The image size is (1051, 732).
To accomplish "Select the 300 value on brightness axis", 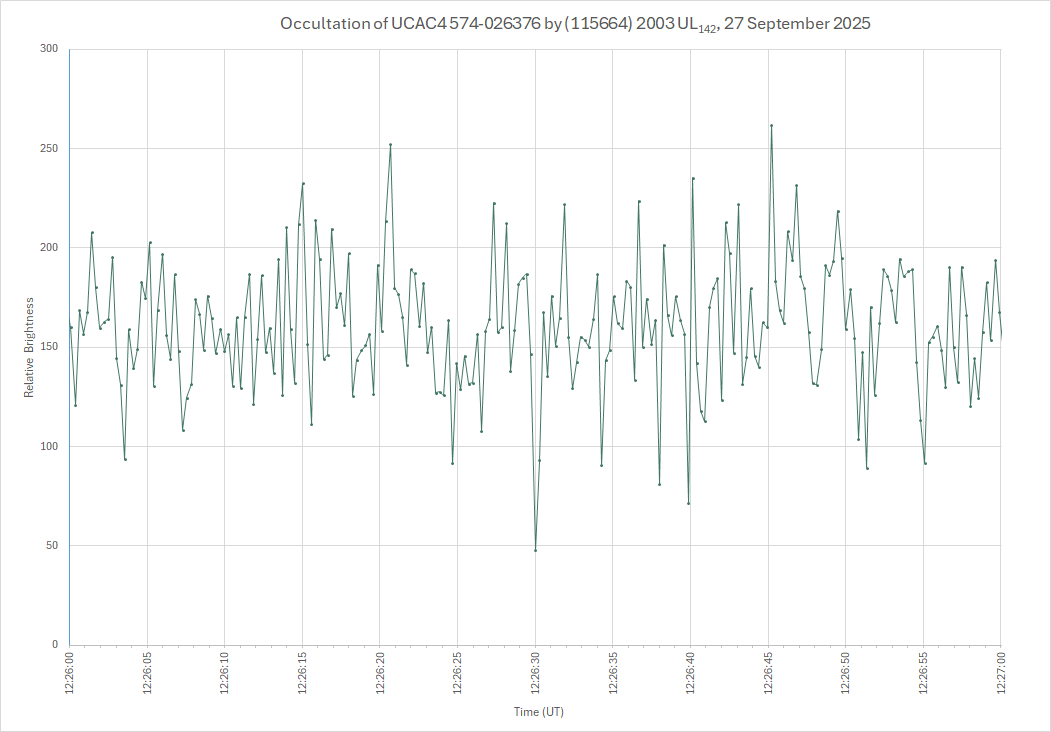I will [49, 49].
